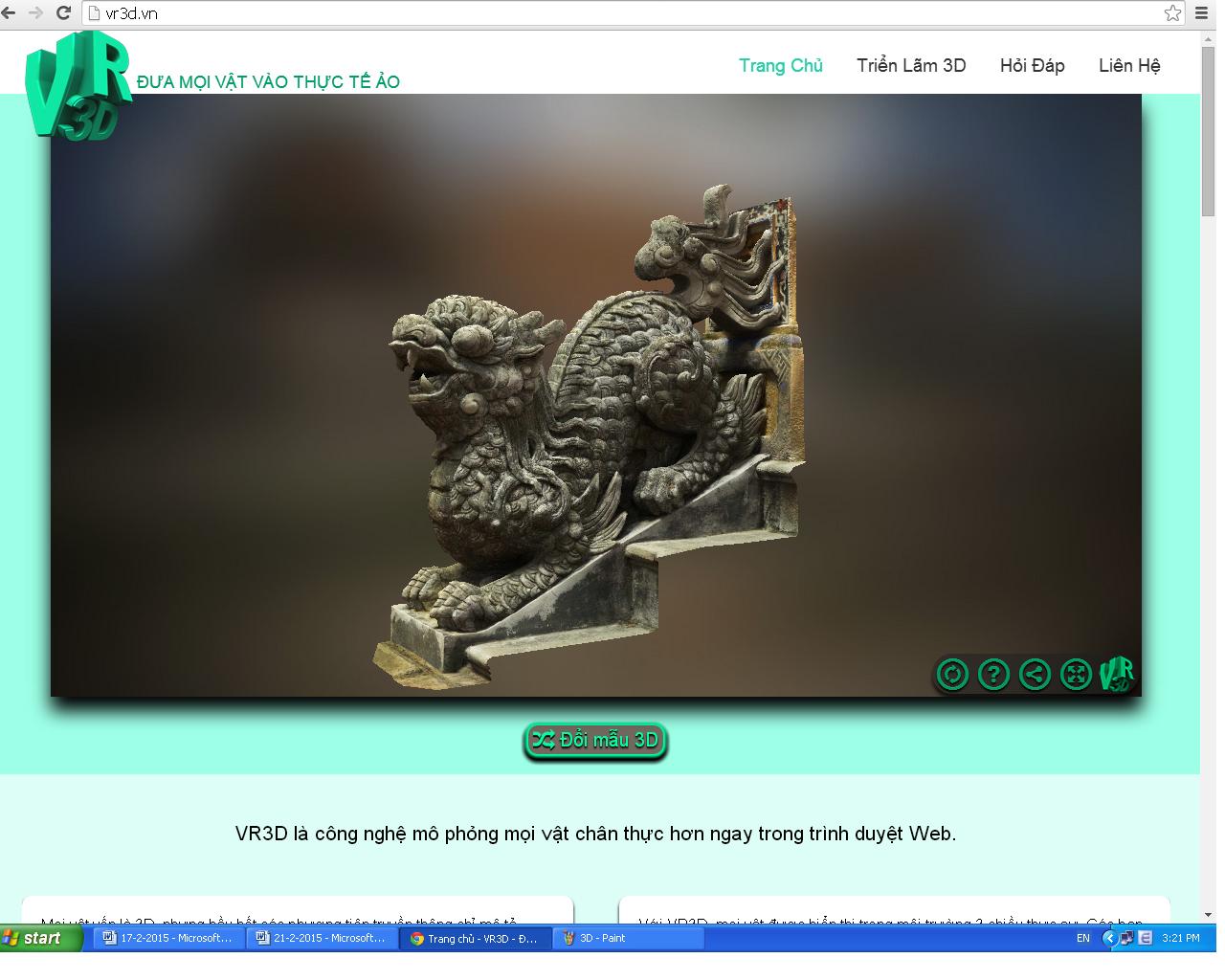Open the Hỏi Đáp page
The width and height of the screenshot is (1225, 980).
click(x=1032, y=65)
